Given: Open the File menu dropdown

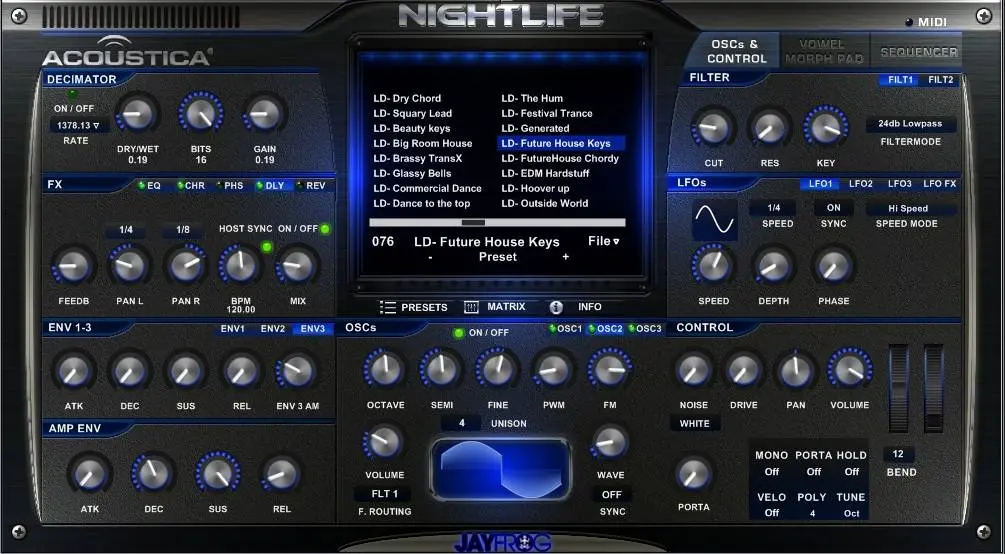Looking at the screenshot, I should click(x=604, y=241).
